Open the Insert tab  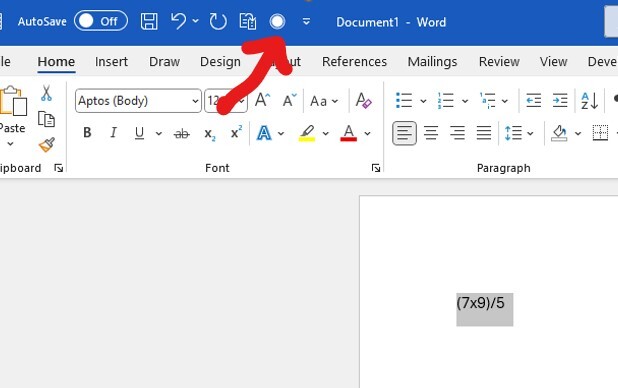111,62
